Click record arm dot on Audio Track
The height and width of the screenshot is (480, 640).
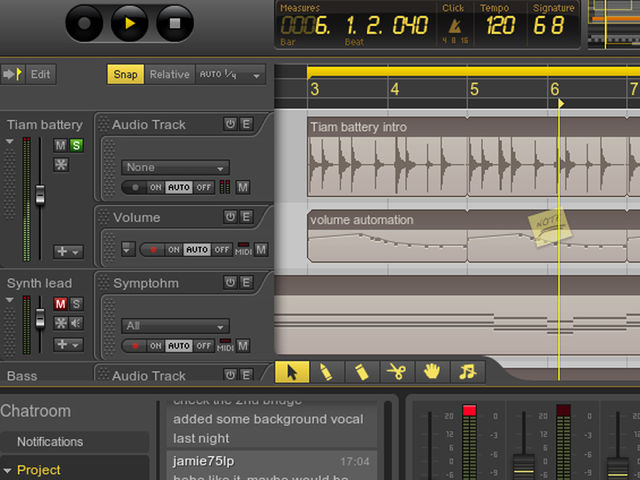(135, 187)
